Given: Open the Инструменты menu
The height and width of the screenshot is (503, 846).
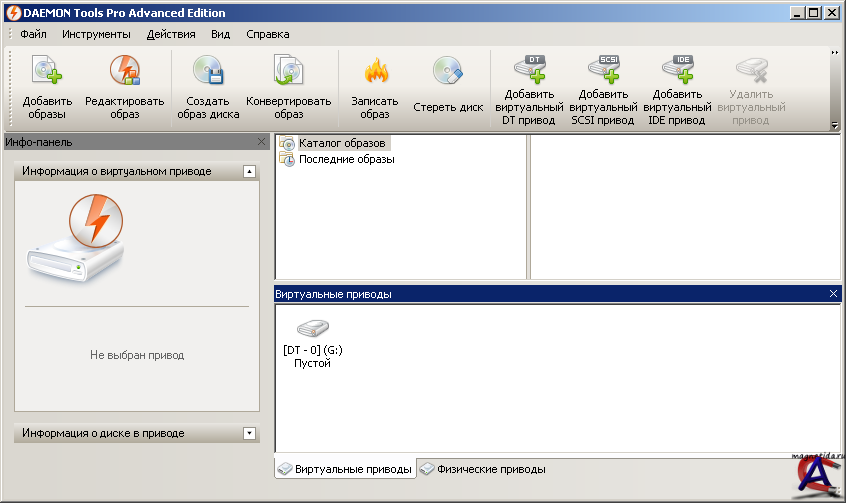Looking at the screenshot, I should click(x=96, y=34).
